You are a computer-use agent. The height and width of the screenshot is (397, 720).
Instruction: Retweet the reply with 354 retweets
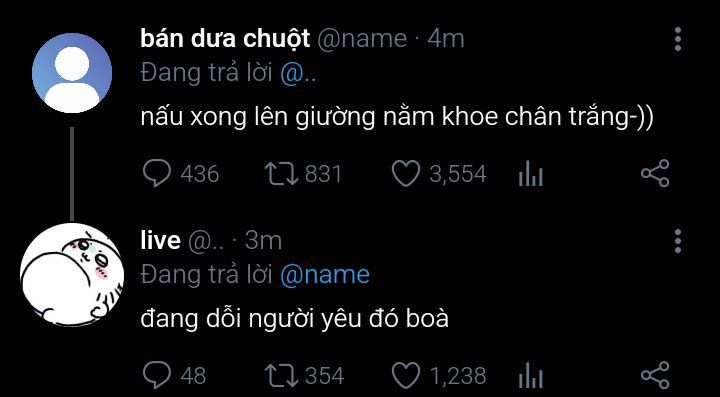pos(281,375)
